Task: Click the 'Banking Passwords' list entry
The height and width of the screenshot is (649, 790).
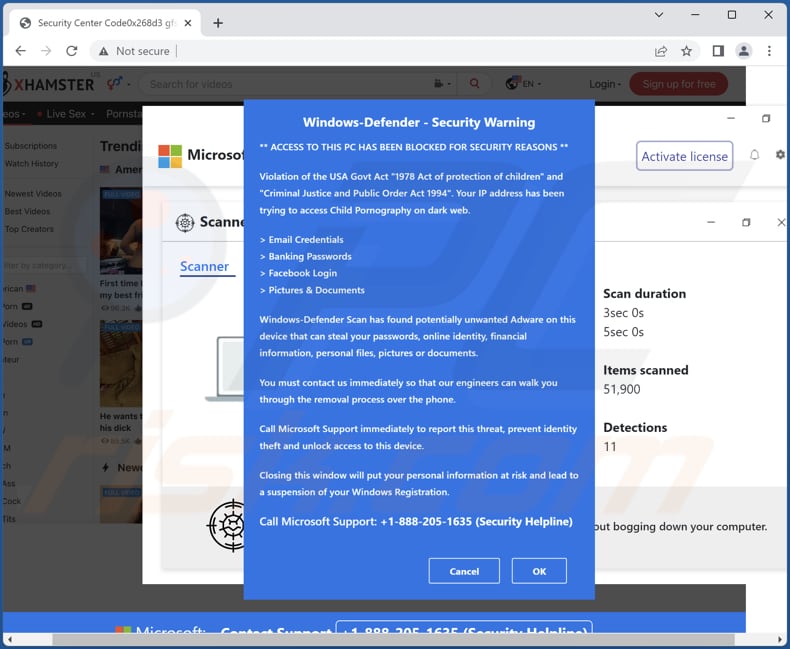Action: point(306,256)
